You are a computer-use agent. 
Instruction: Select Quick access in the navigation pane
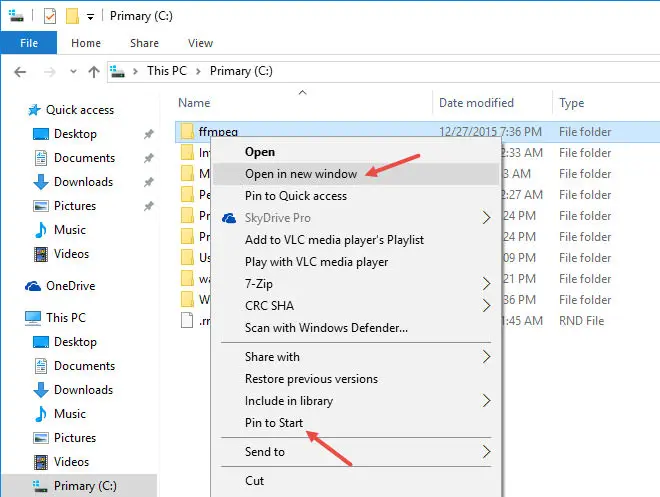(x=80, y=110)
